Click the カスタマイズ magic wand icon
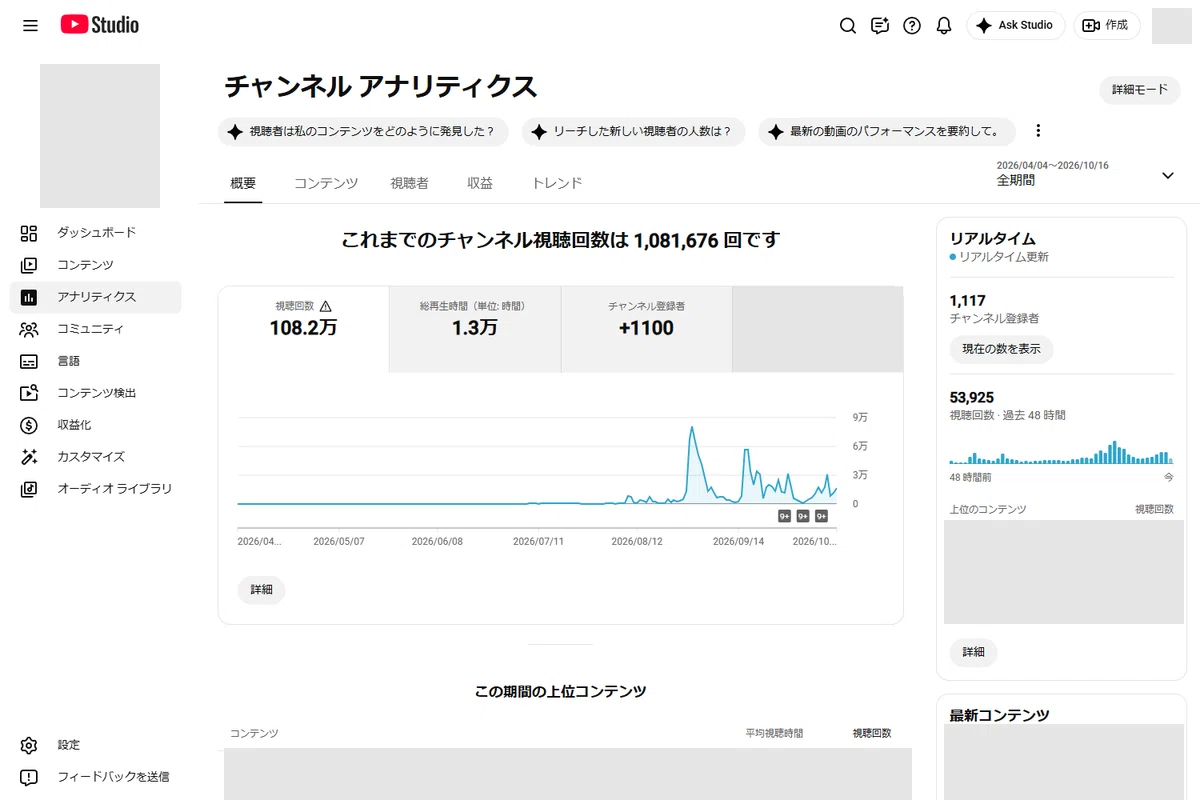Viewport: 1200px width, 800px height. pos(29,457)
